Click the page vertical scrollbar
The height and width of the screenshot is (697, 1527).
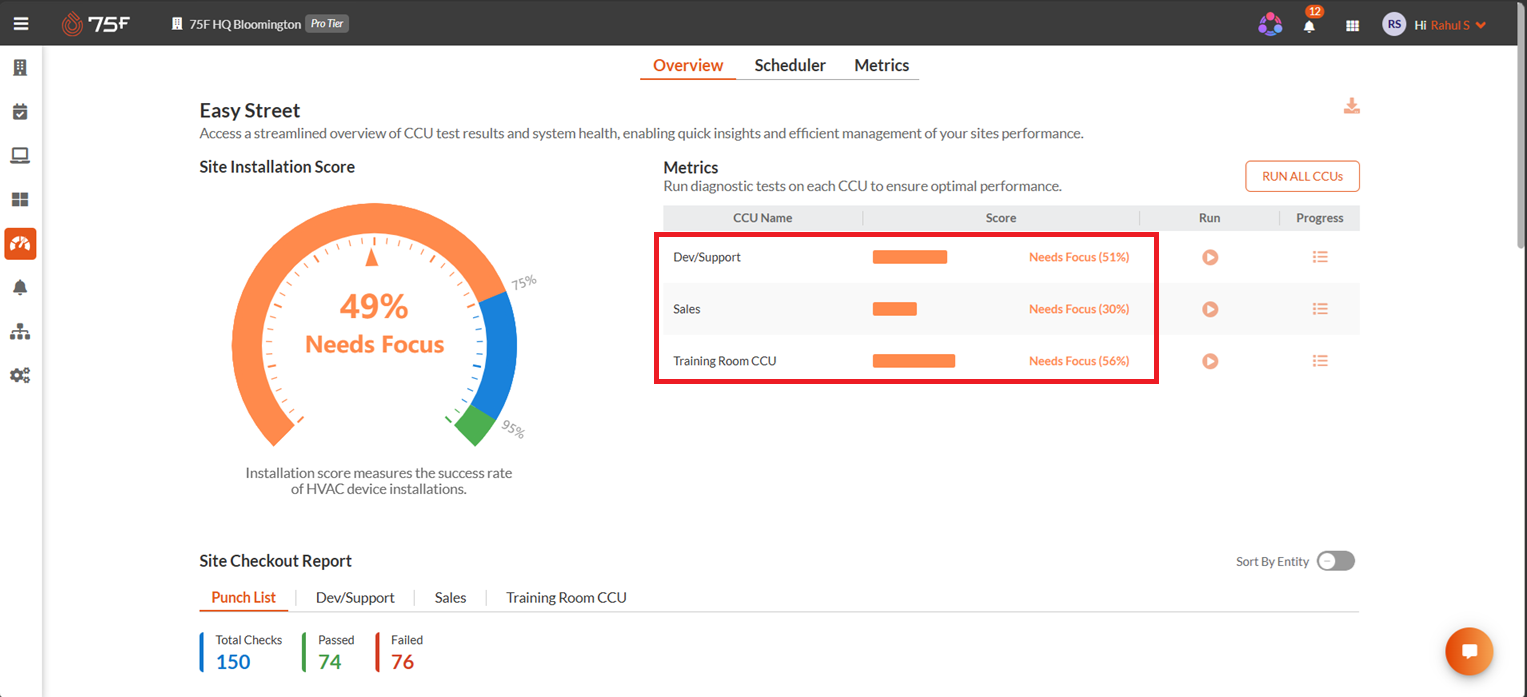point(1521,130)
